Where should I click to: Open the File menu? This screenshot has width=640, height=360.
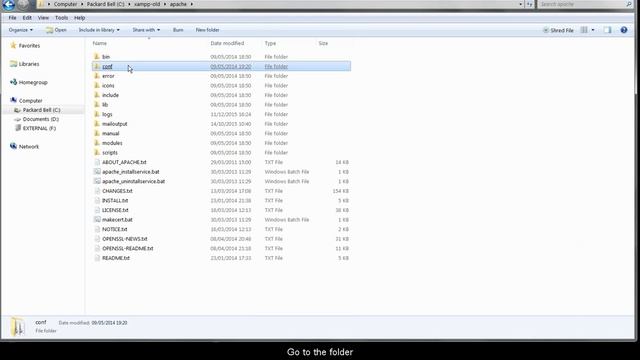tap(12, 18)
